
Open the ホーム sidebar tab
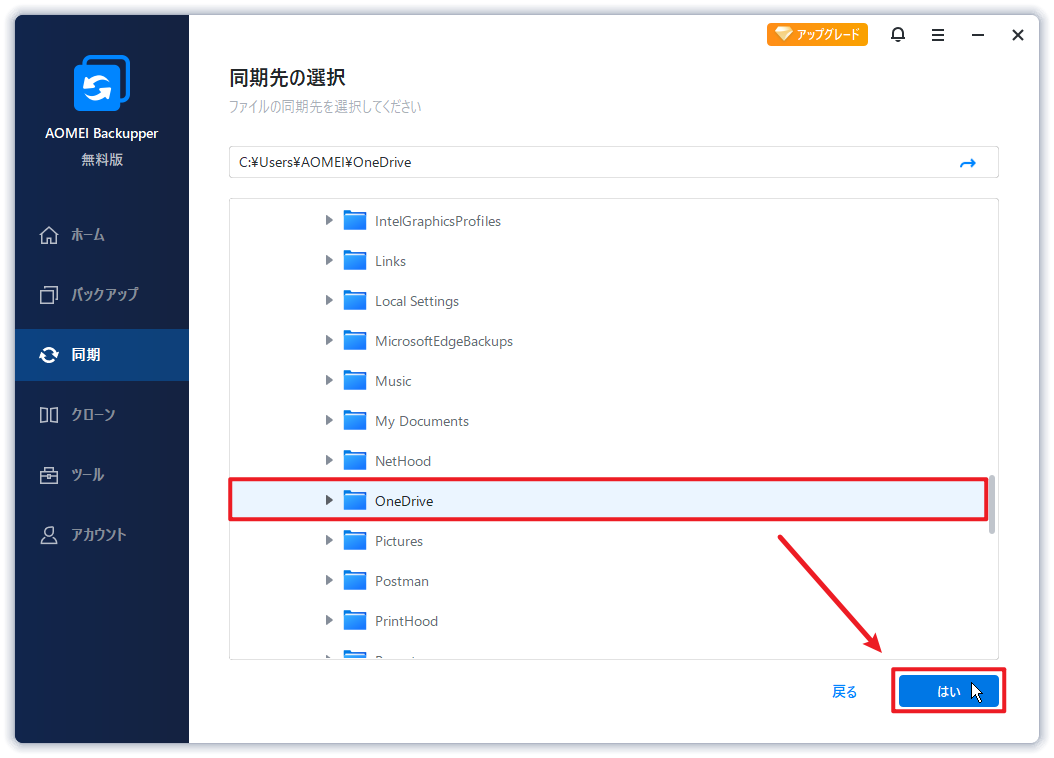coord(102,235)
